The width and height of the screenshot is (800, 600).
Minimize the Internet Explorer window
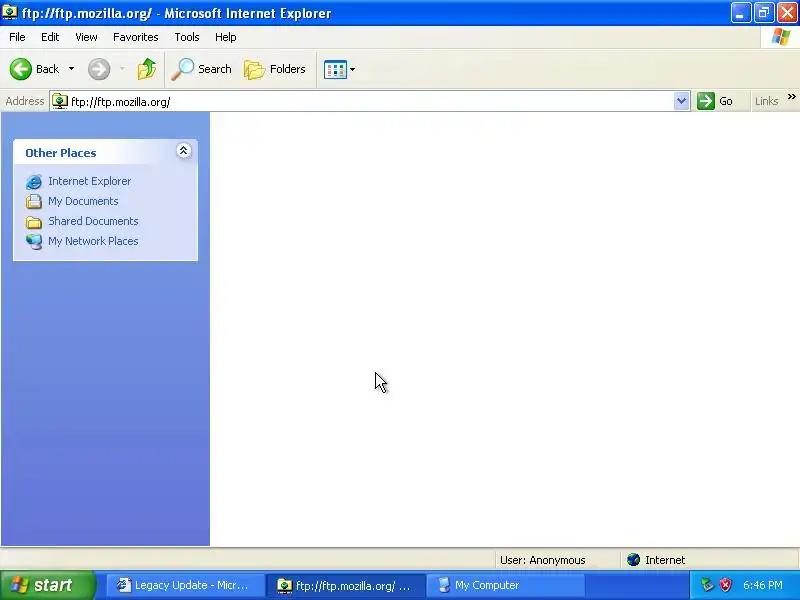pos(741,13)
